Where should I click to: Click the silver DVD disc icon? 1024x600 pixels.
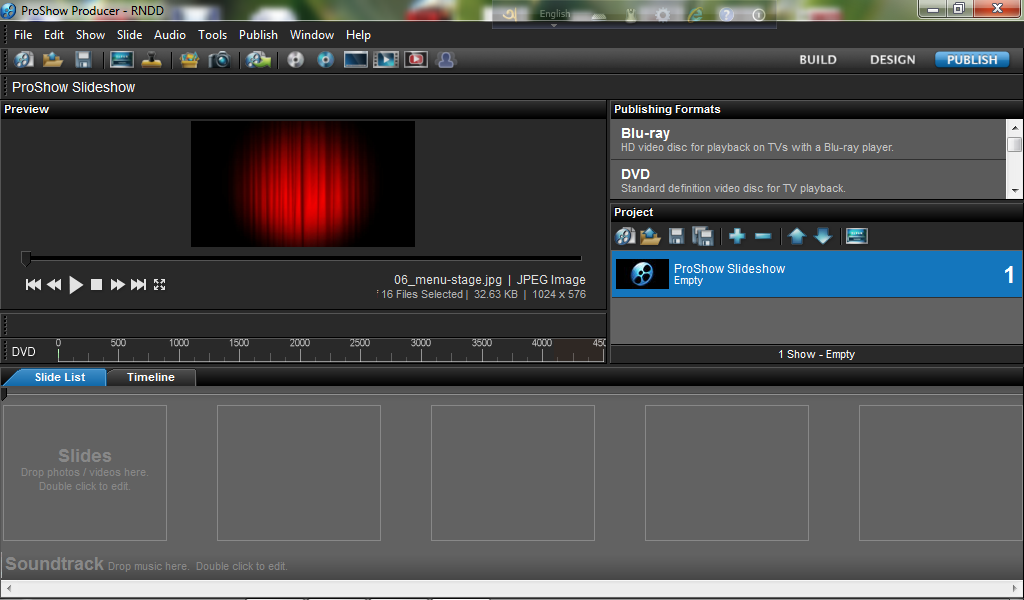point(296,60)
